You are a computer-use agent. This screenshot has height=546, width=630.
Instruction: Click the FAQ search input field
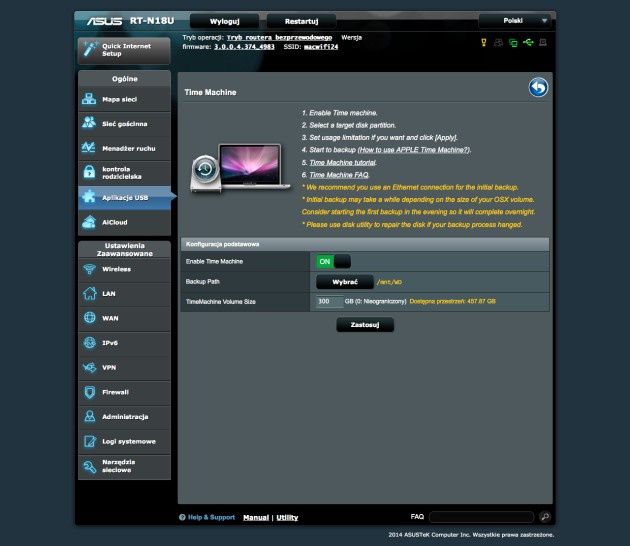click(481, 517)
